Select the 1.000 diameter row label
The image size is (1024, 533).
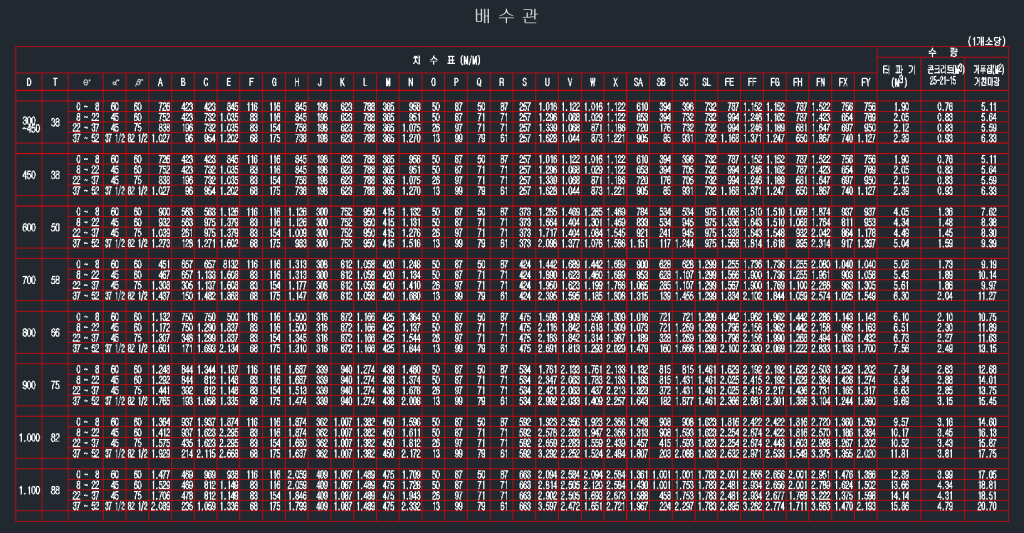(29, 436)
